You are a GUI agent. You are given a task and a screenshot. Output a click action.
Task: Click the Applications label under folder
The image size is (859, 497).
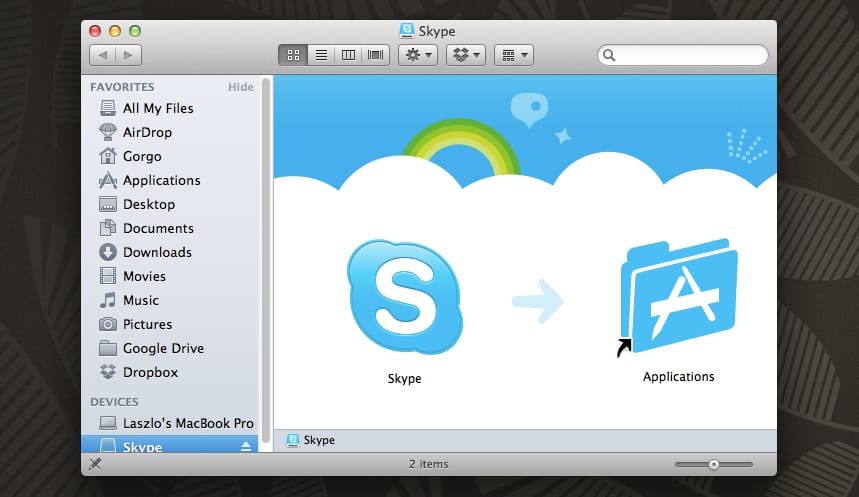coord(678,377)
